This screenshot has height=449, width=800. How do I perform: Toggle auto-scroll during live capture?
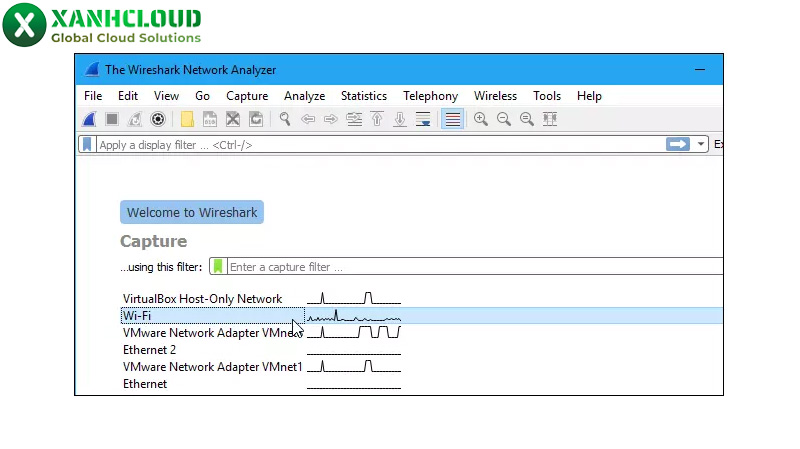[423, 119]
